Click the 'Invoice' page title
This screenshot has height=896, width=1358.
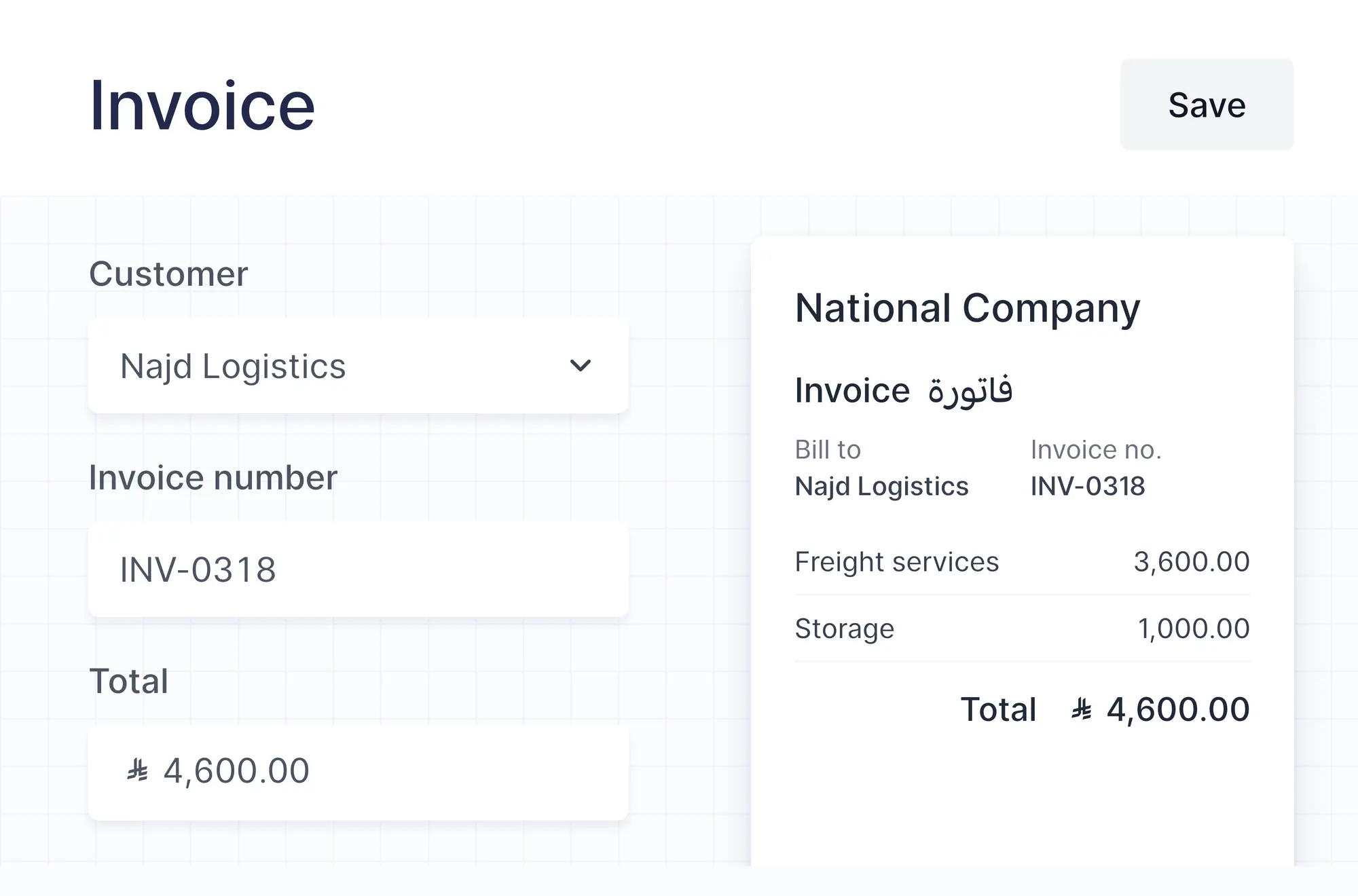coord(202,105)
